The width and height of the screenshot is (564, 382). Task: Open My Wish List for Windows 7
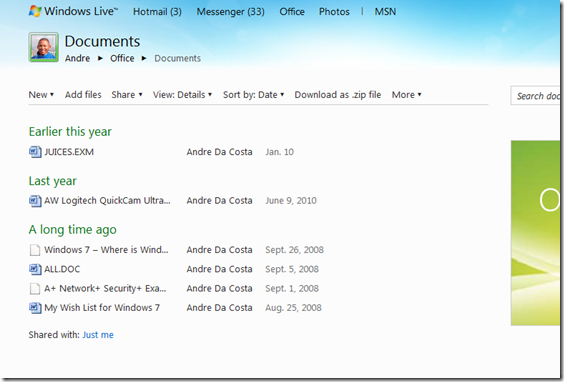102,308
